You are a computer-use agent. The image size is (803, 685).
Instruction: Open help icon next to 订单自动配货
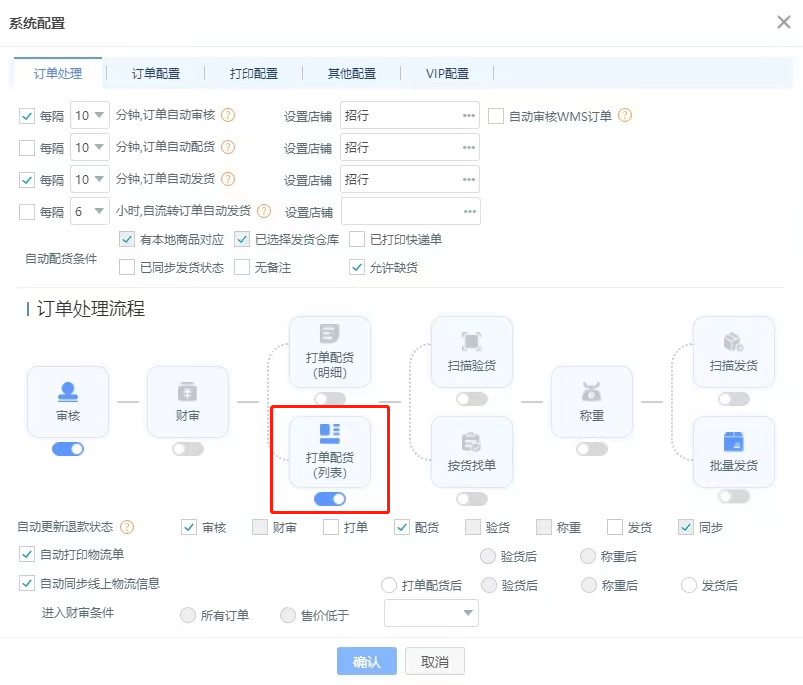(x=228, y=147)
